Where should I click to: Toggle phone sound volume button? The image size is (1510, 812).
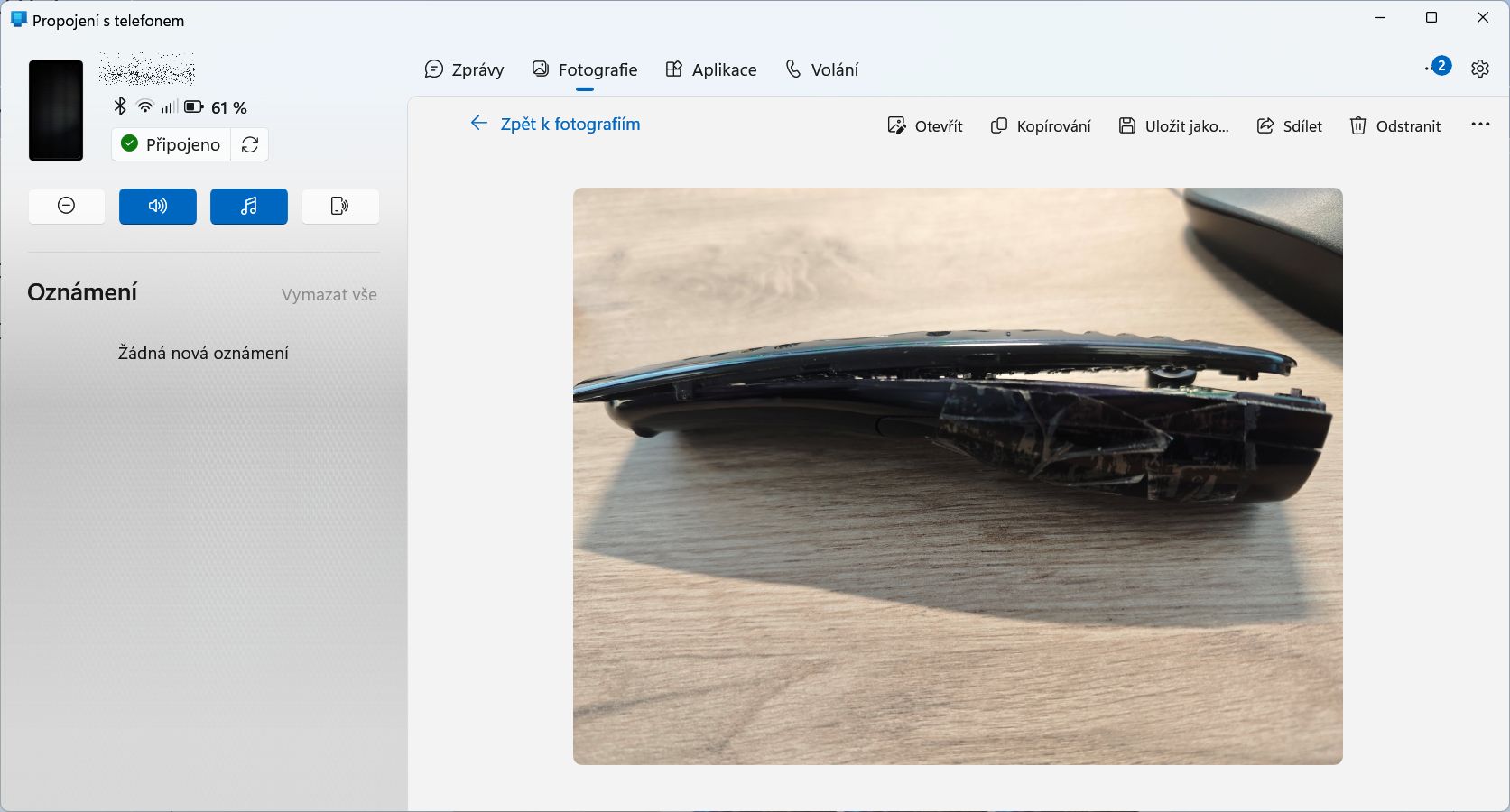(x=158, y=207)
